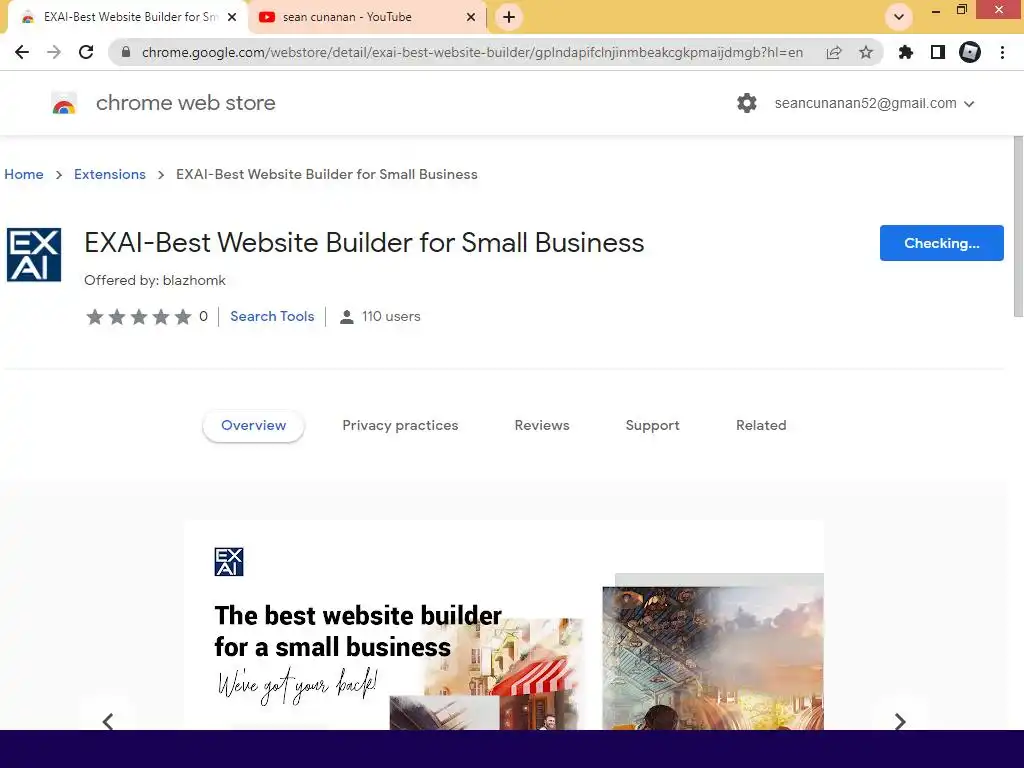Click the extension title heading
This screenshot has height=768, width=1024.
(364, 243)
